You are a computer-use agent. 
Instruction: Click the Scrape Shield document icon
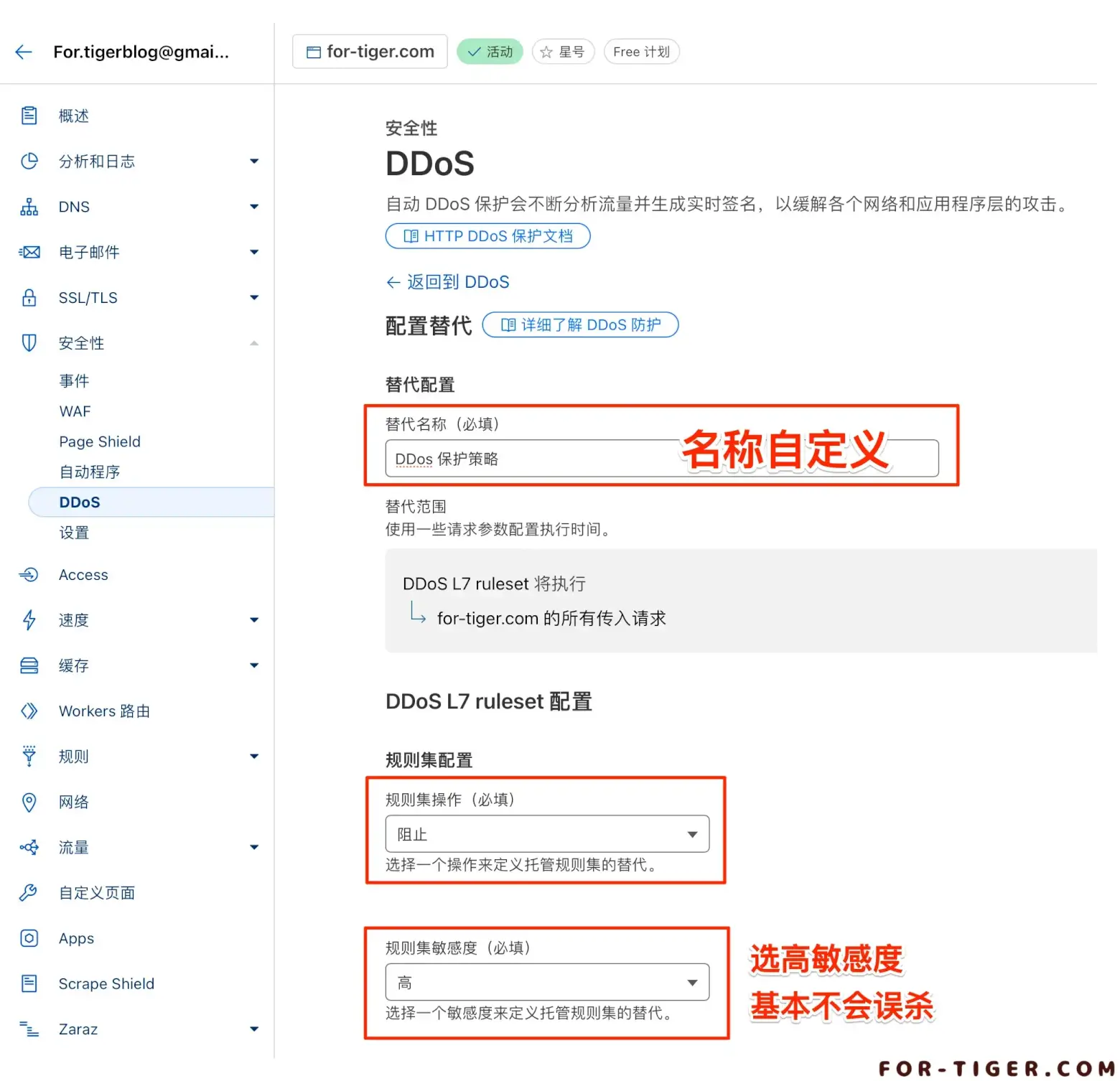29,983
